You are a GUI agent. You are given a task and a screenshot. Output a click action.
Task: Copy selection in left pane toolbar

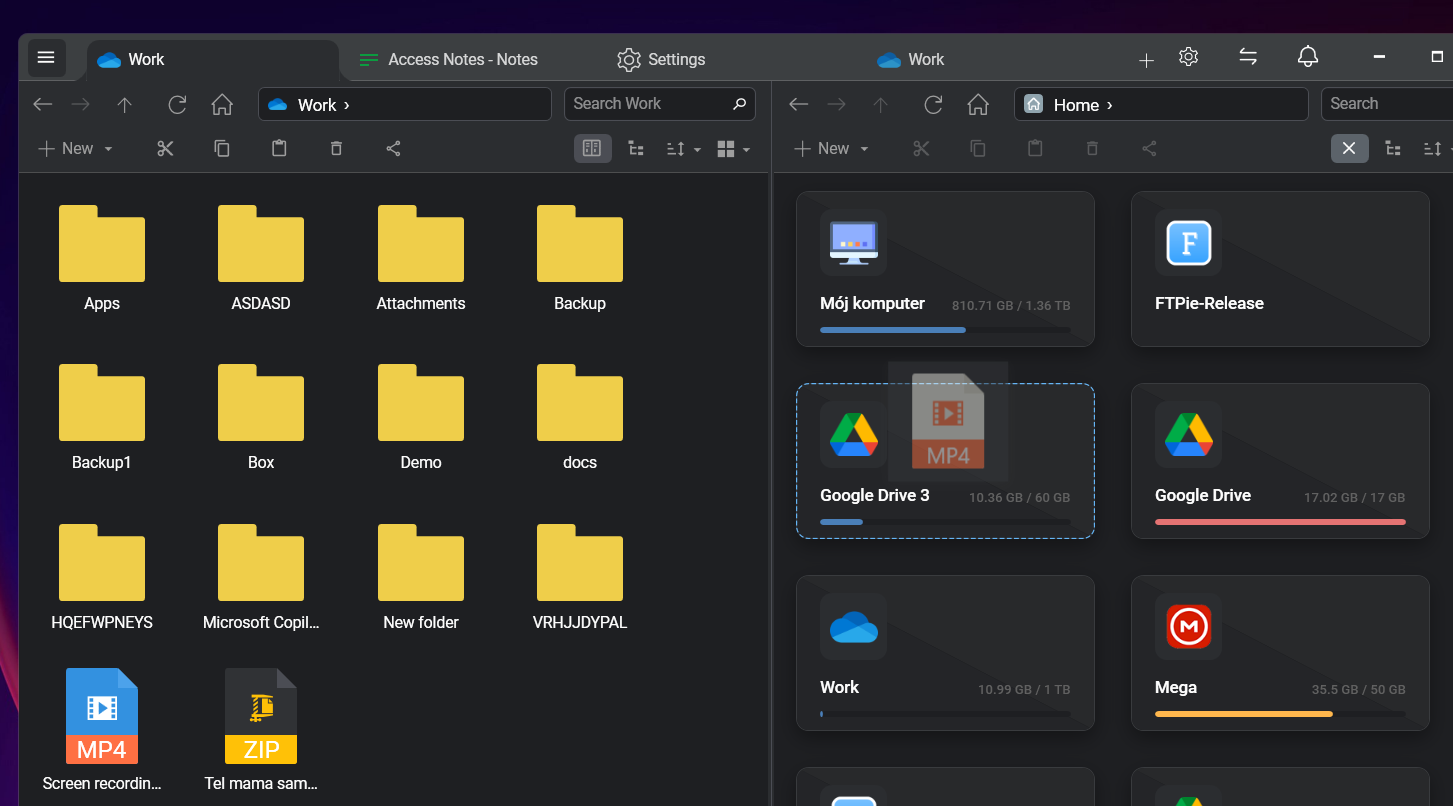pyautogui.click(x=222, y=148)
